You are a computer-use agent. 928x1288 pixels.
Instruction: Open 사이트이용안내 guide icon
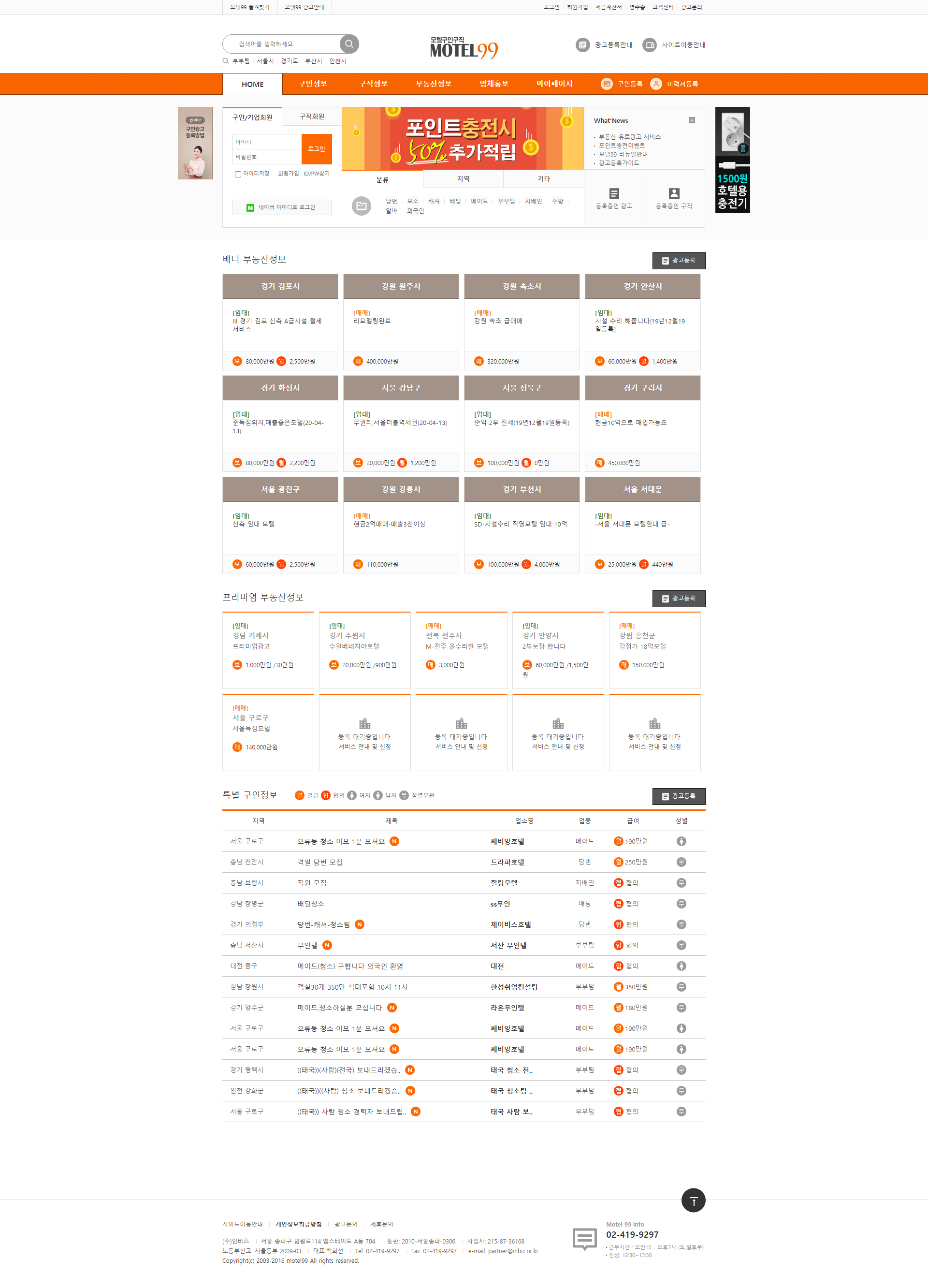coord(649,45)
